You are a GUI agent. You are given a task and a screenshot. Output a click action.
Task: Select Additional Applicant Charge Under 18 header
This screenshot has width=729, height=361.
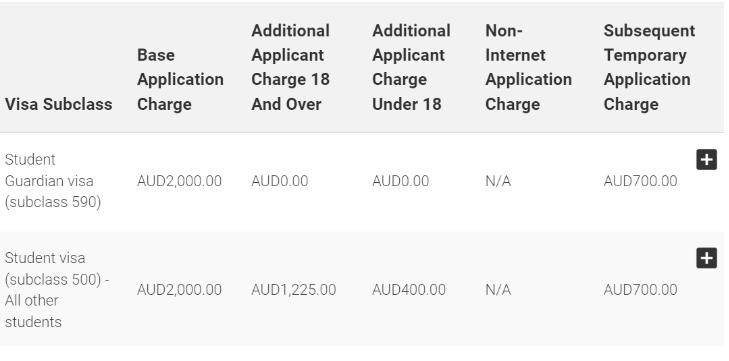[411, 67]
